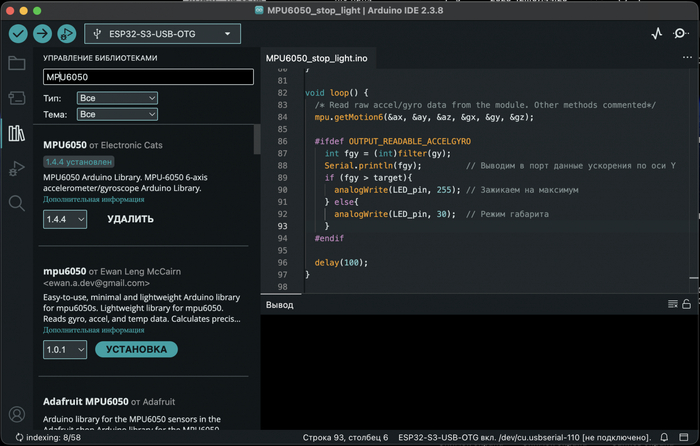This screenshot has height=446, width=700.
Task: Select the Вывод output panel tab
Action: point(279,305)
